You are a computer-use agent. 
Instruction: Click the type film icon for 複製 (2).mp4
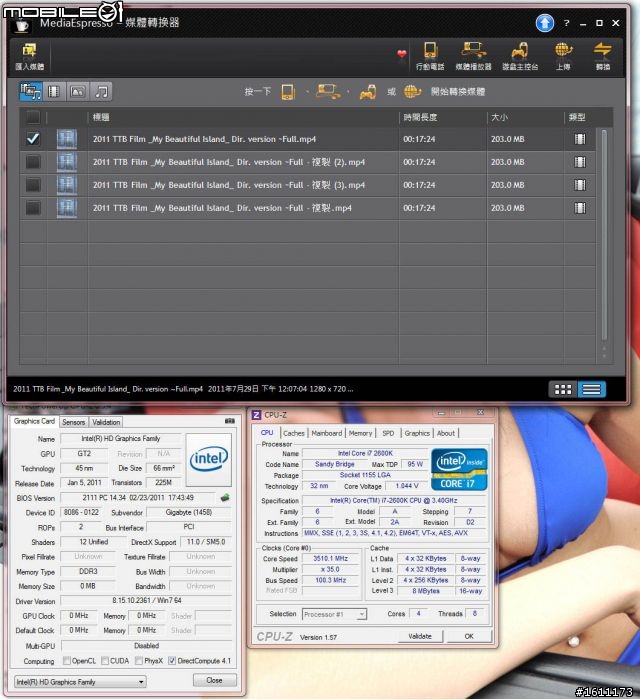(580, 162)
